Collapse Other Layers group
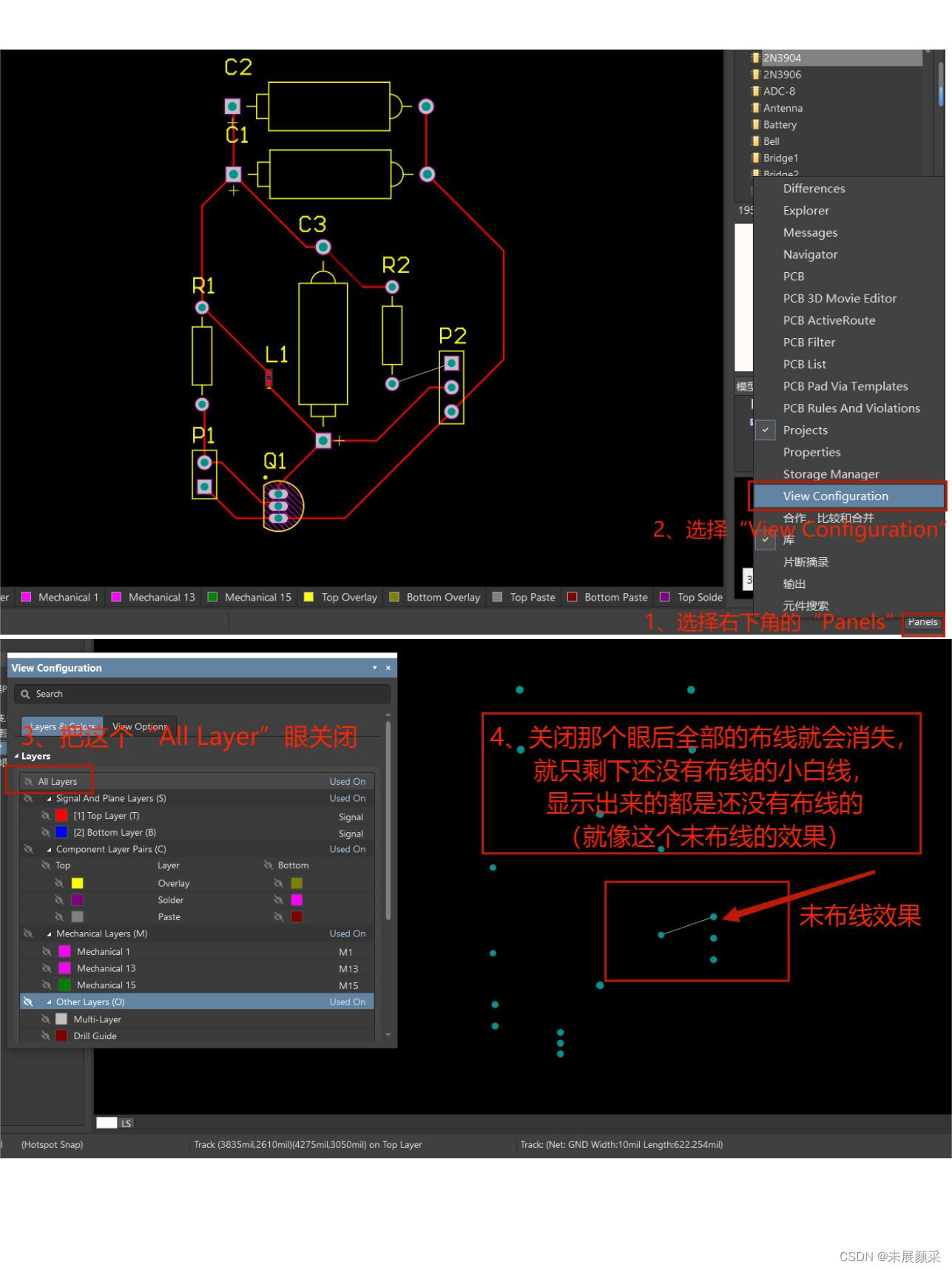The height and width of the screenshot is (1270, 952). click(x=50, y=1002)
